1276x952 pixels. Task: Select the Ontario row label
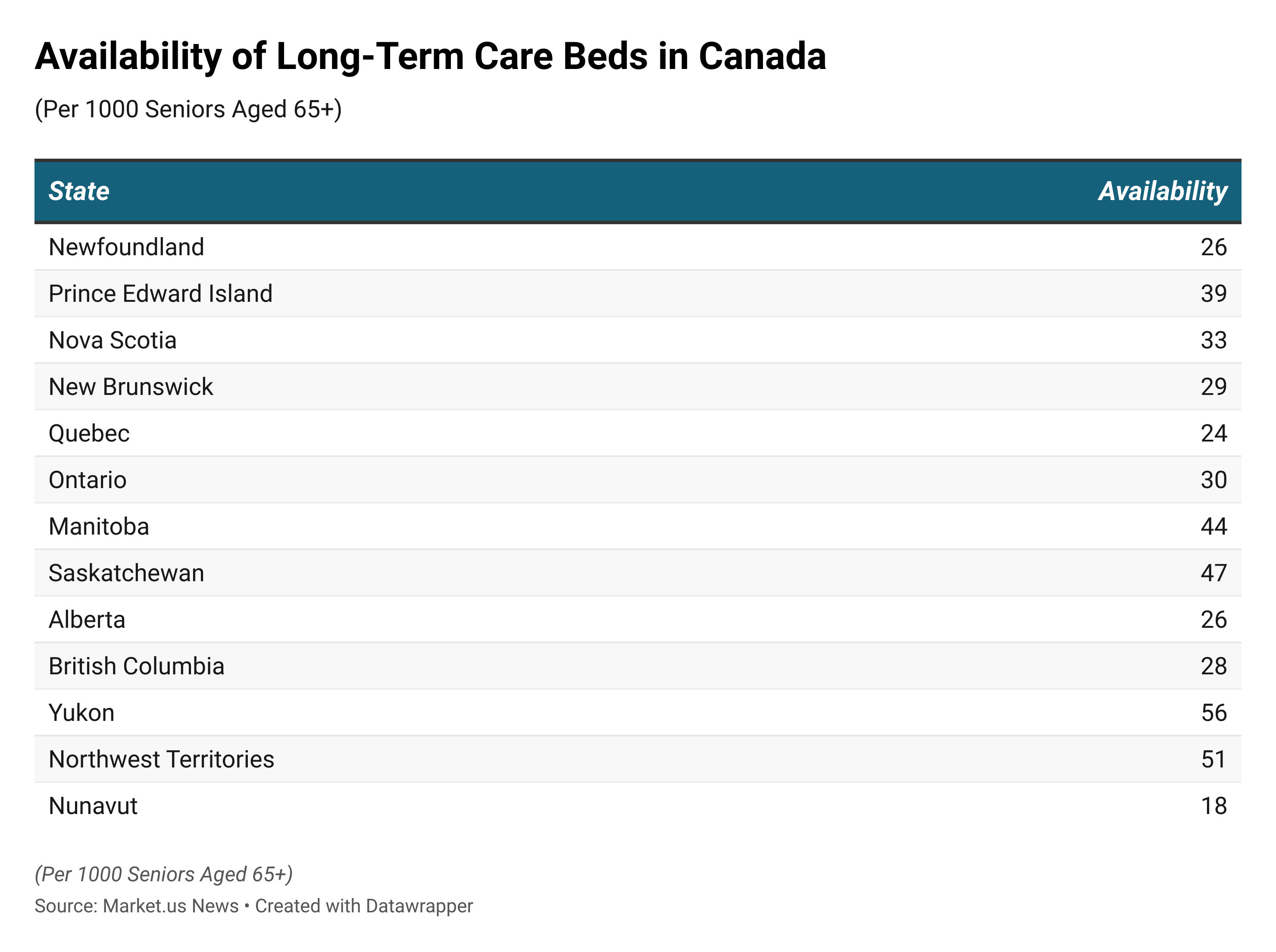coord(88,480)
